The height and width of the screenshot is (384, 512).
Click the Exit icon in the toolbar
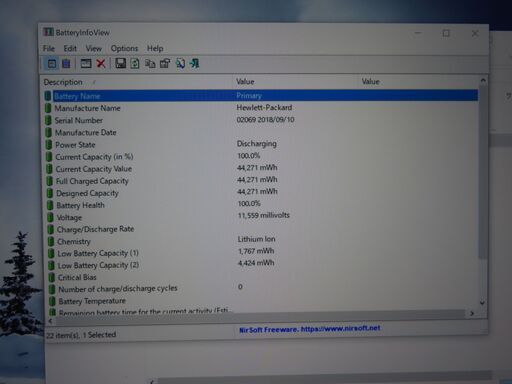194,63
